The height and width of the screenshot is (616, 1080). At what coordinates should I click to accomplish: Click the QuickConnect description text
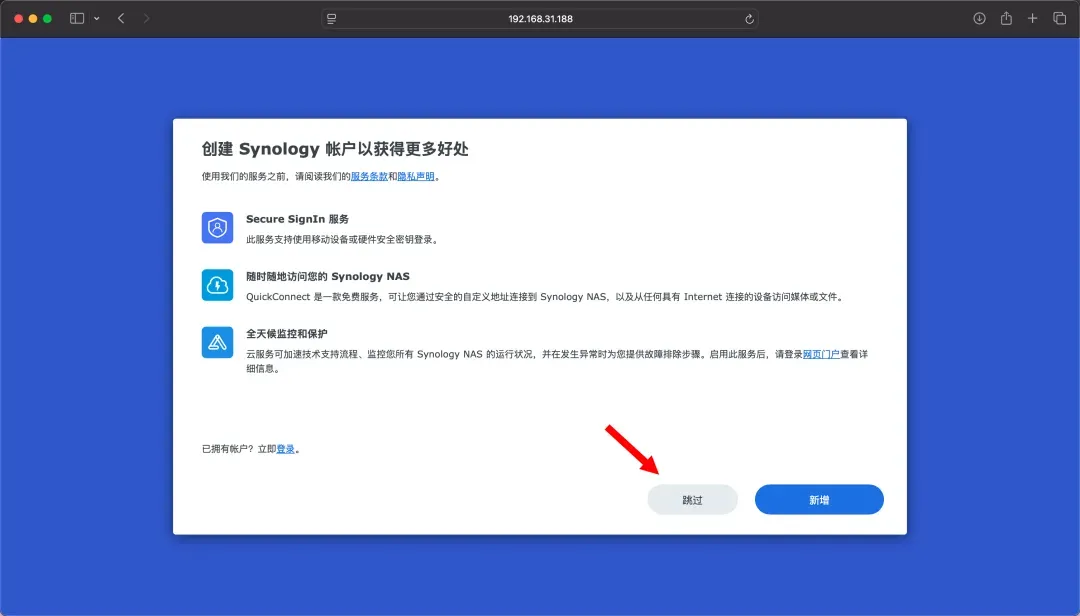(x=546, y=297)
